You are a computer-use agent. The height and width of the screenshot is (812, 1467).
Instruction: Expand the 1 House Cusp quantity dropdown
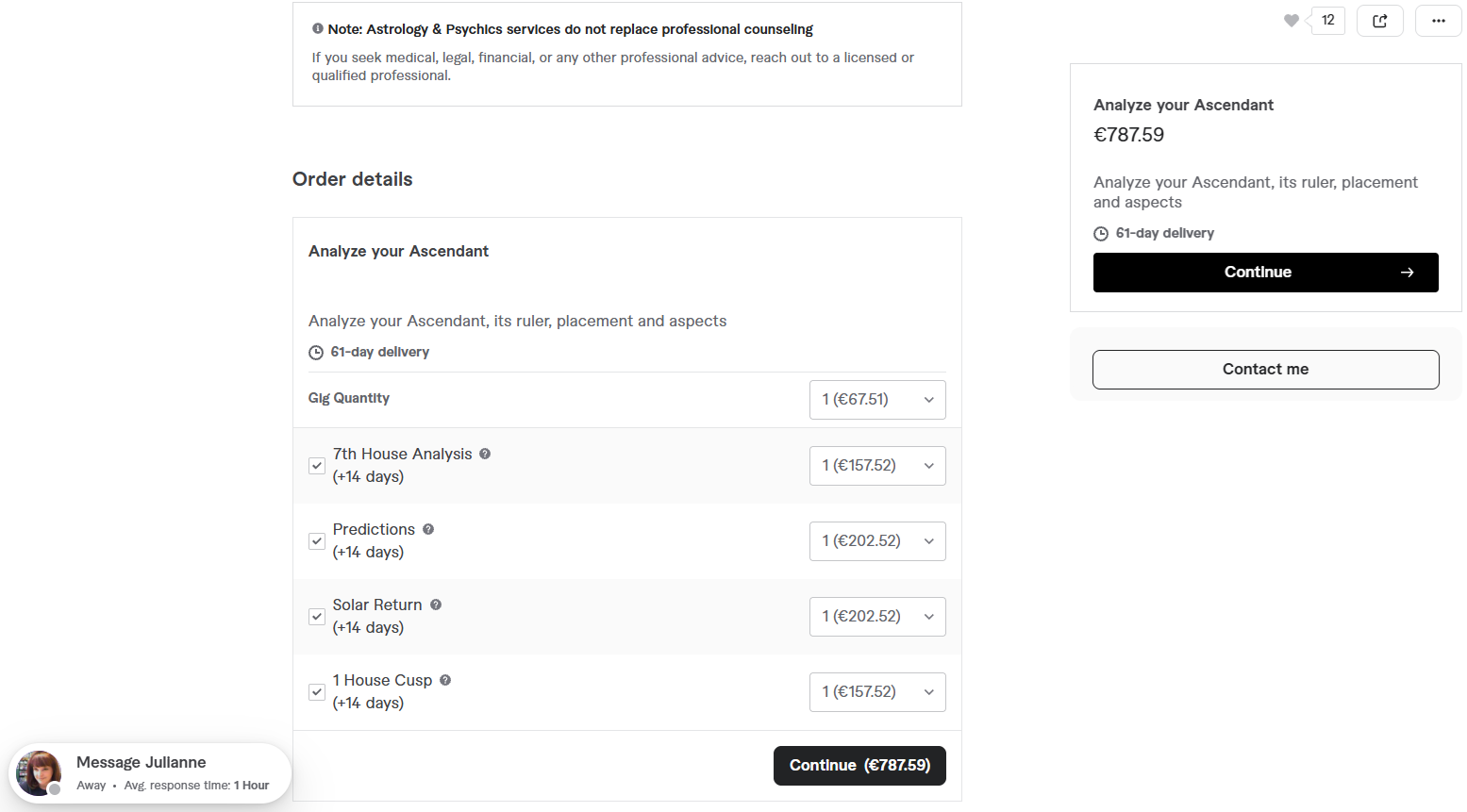pos(877,692)
